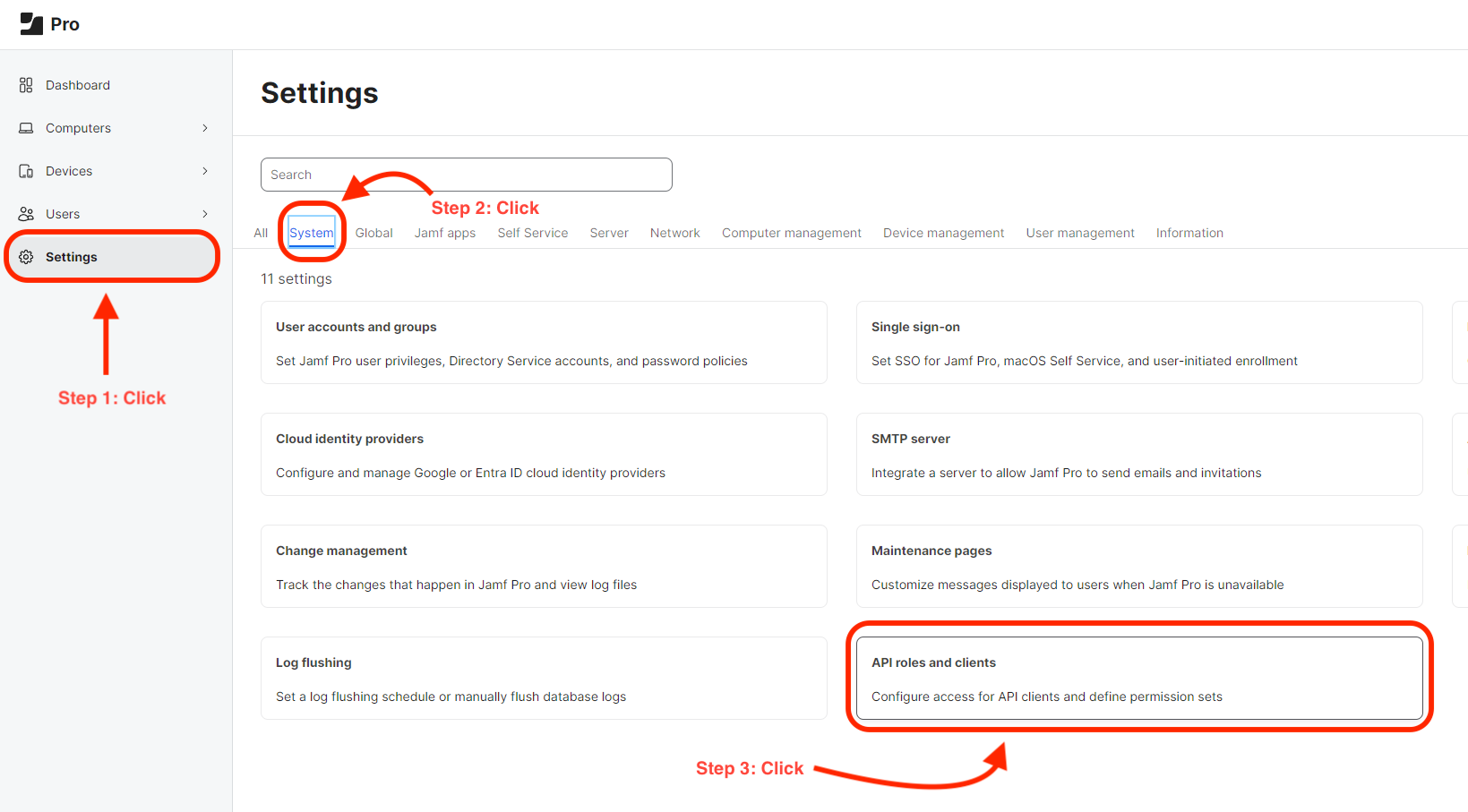The width and height of the screenshot is (1468, 812).
Task: Select the Global settings tab
Action: pos(373,233)
